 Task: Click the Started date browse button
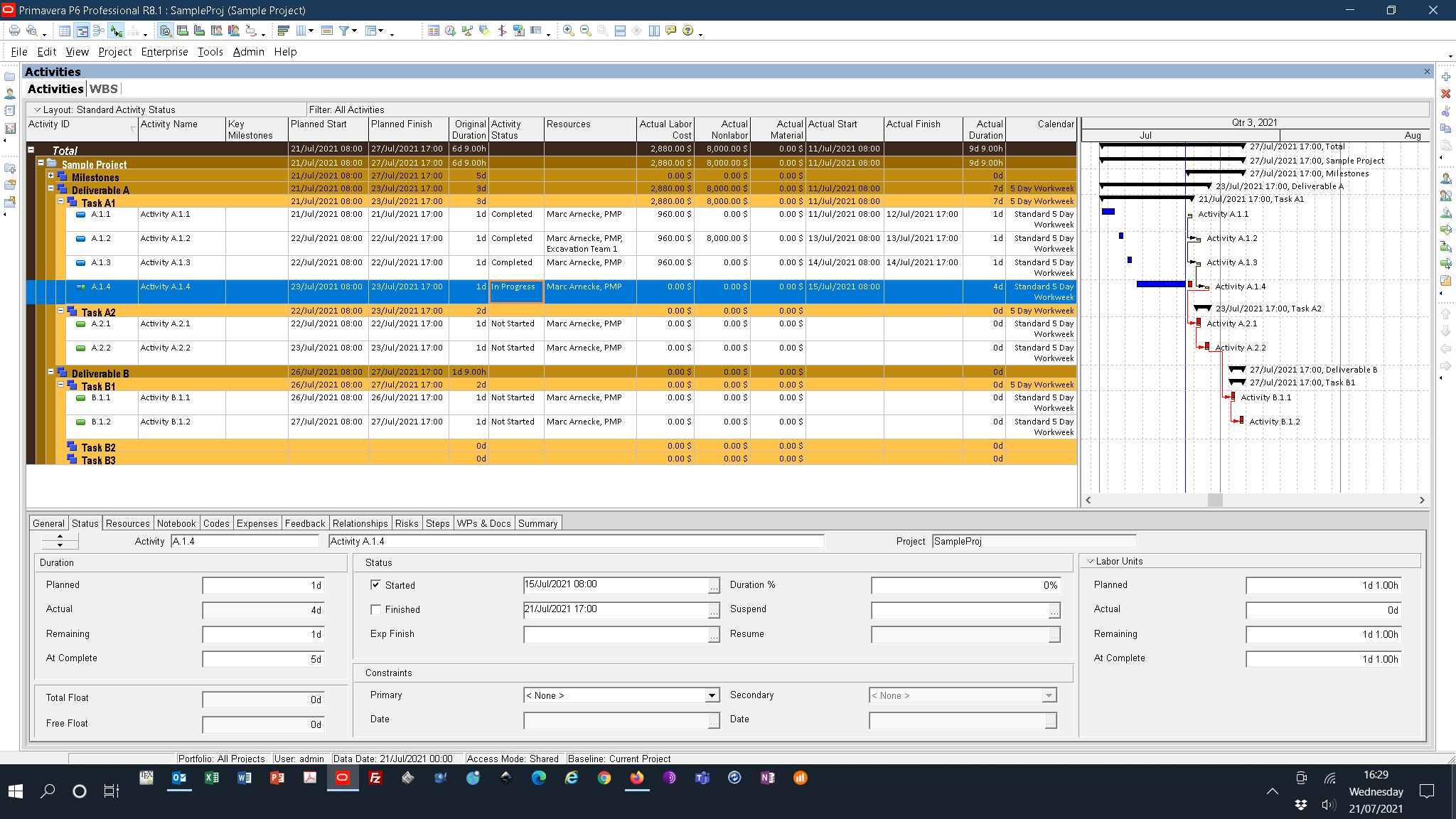(713, 585)
